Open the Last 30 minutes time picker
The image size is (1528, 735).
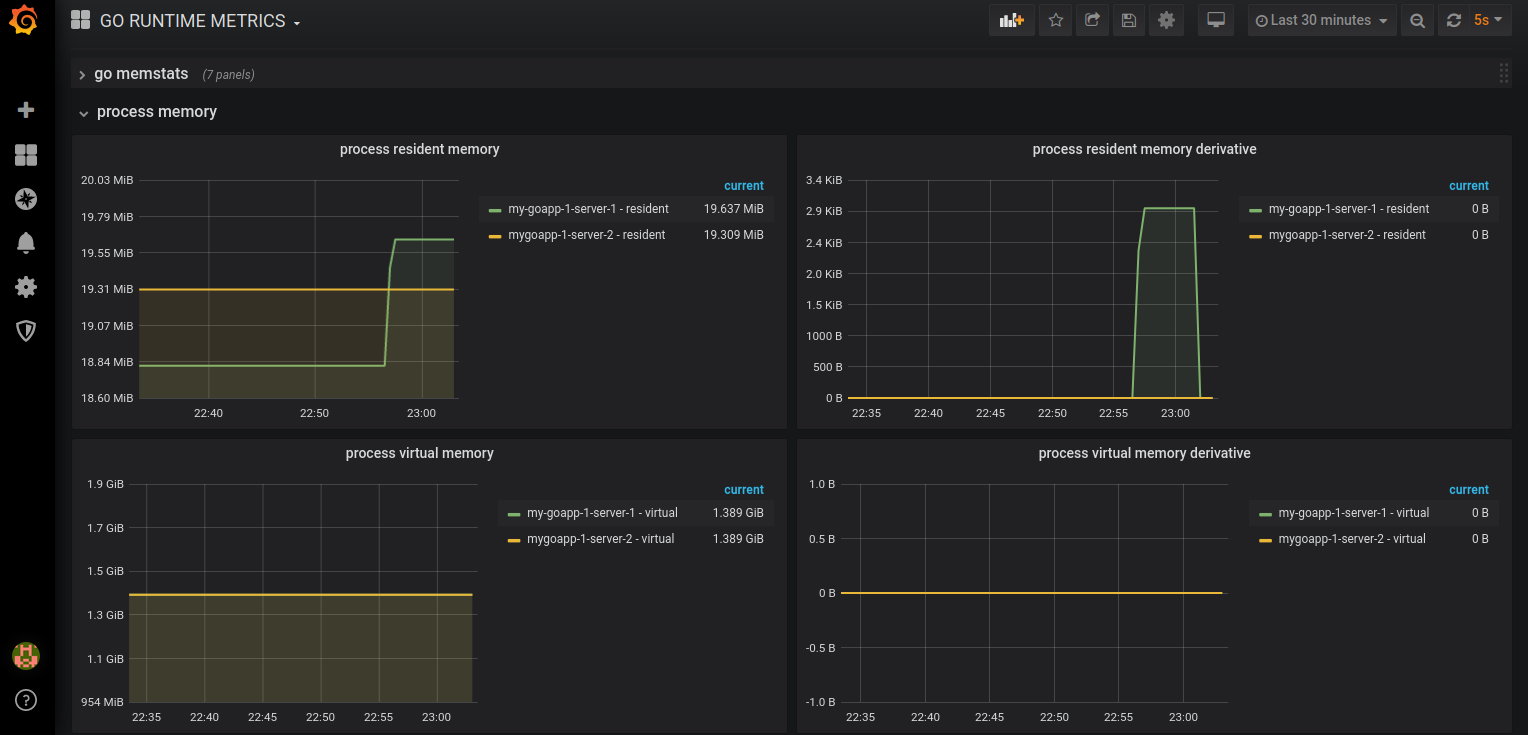click(x=1322, y=20)
